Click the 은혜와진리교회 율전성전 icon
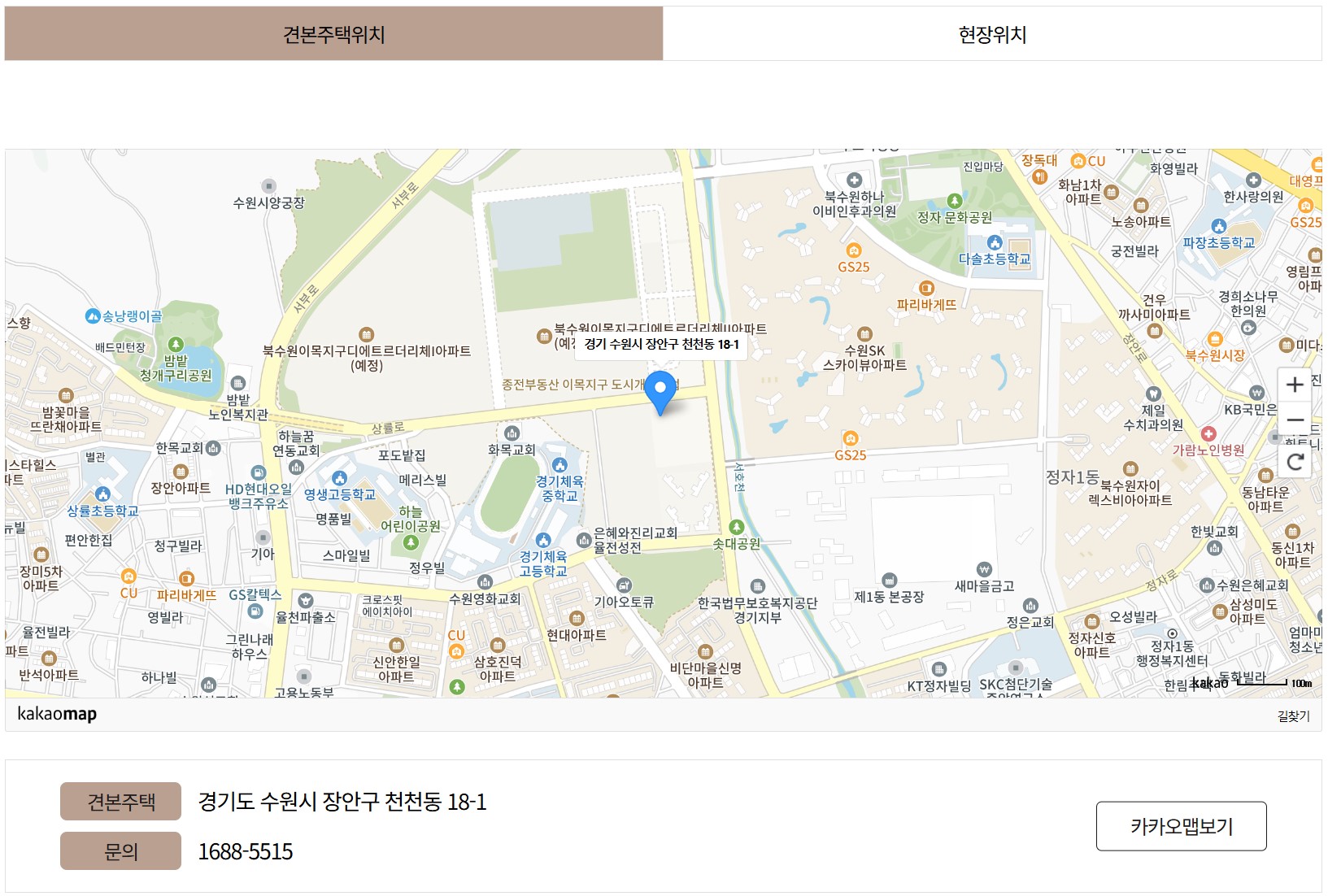 pyautogui.click(x=584, y=540)
